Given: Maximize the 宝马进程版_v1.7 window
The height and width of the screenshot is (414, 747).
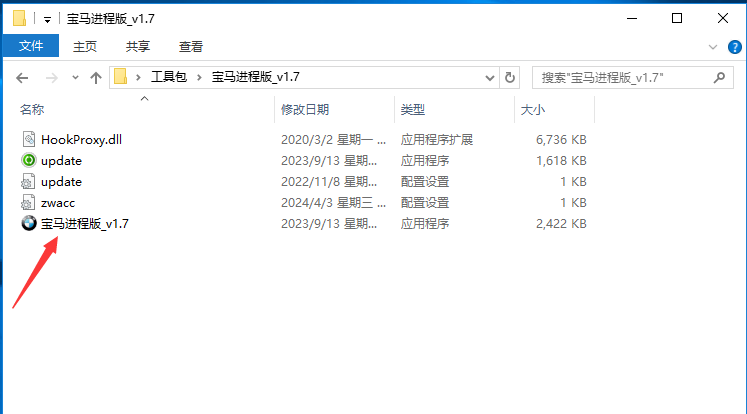Looking at the screenshot, I should (x=676, y=19).
